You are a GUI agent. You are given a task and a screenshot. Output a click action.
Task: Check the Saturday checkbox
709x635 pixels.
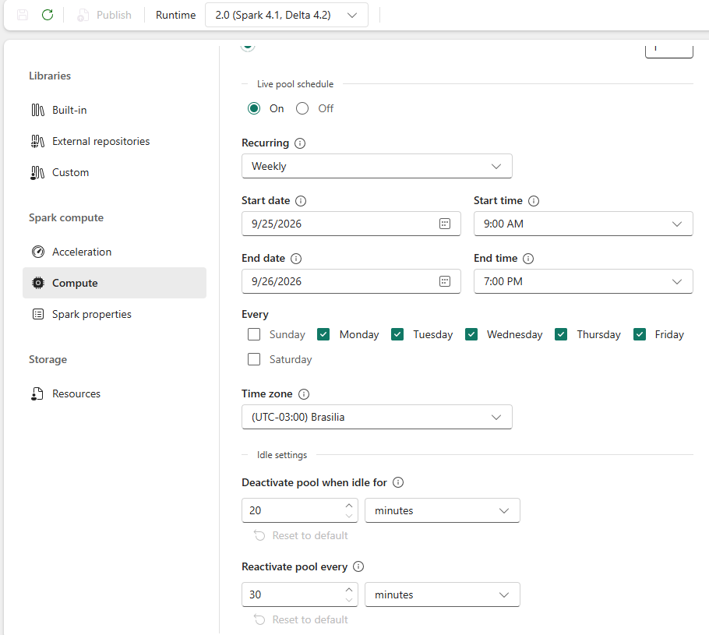[254, 359]
